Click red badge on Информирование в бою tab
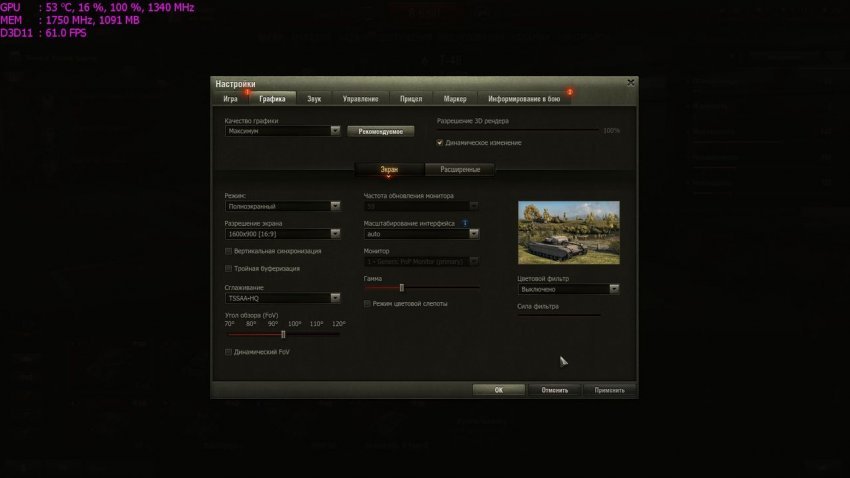The image size is (850, 478). (570, 92)
